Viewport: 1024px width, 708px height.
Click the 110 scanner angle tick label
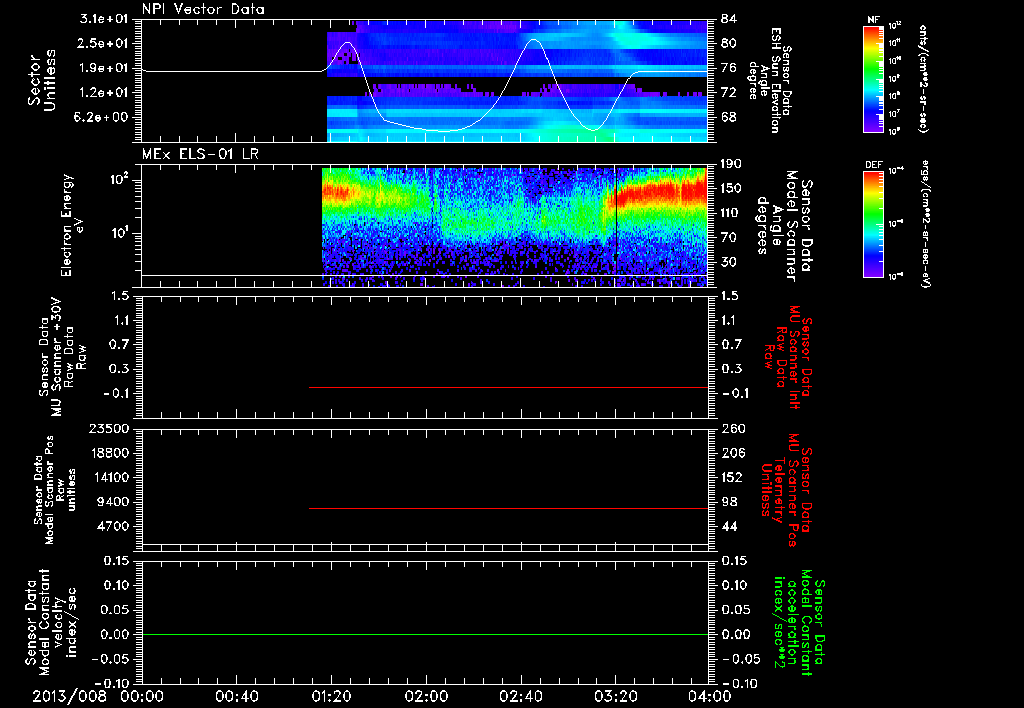point(732,213)
